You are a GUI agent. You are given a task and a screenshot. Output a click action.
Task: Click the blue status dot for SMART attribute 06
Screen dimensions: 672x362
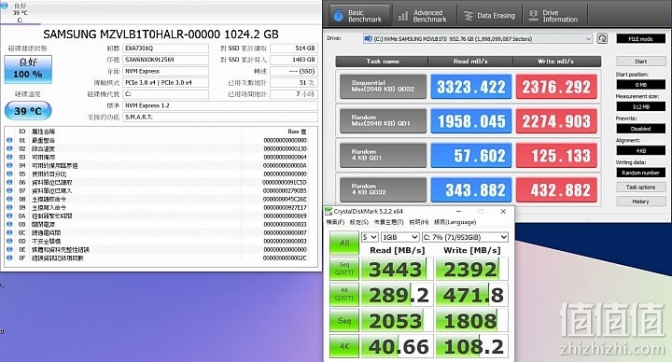click(10, 182)
